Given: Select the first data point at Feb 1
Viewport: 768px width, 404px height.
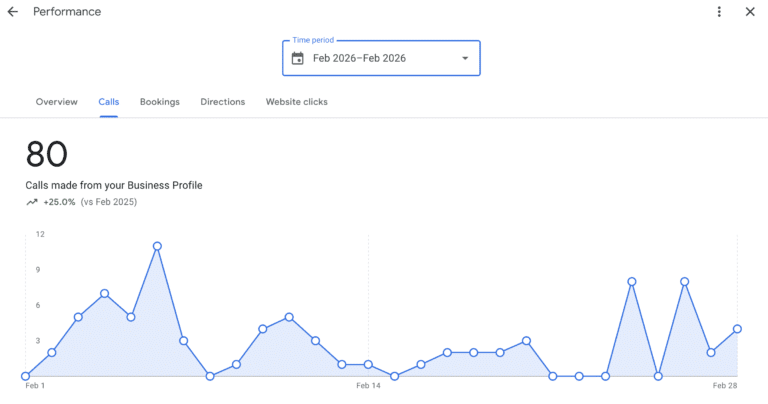Looking at the screenshot, I should [26, 376].
